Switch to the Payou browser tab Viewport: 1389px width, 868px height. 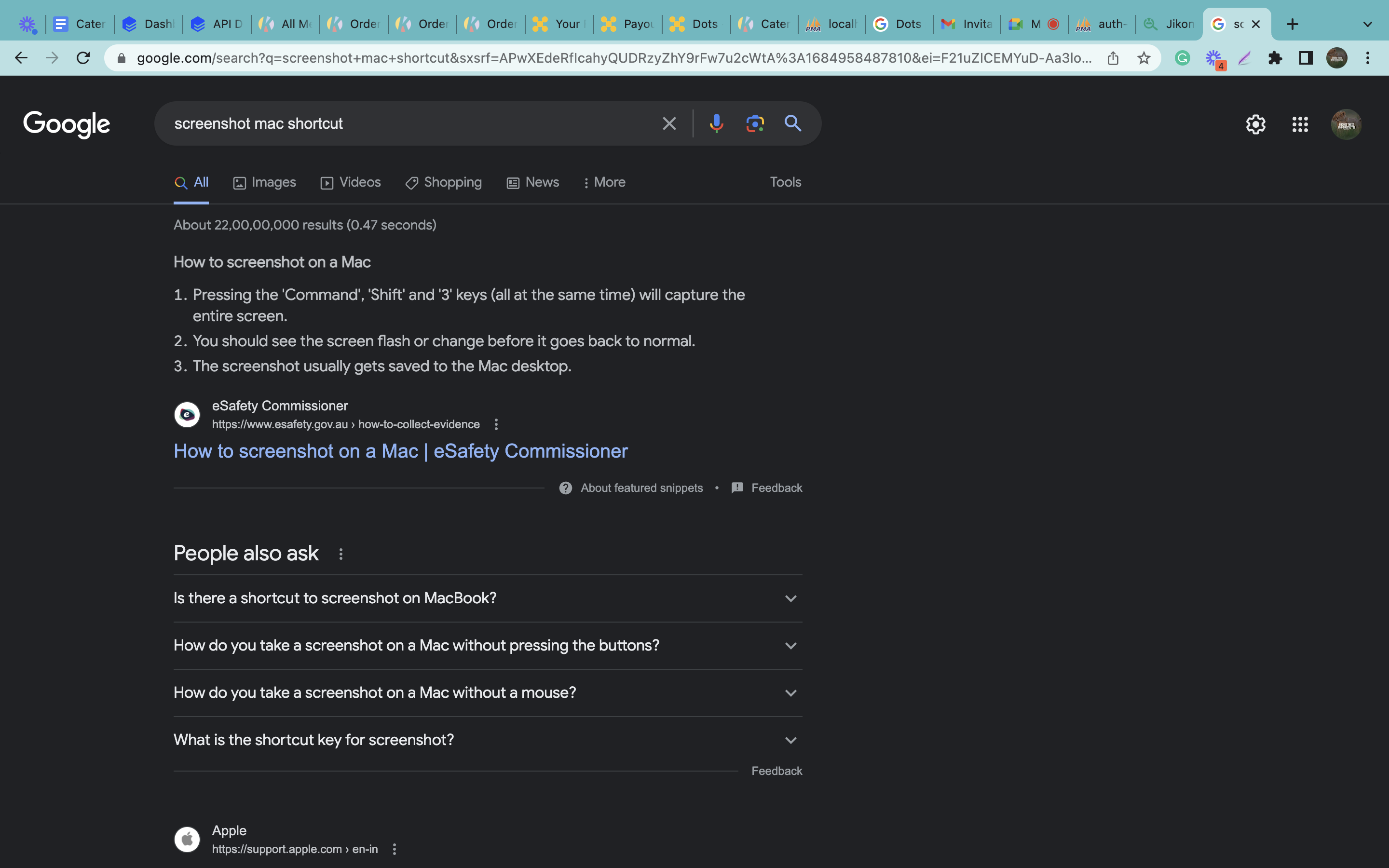click(x=628, y=24)
